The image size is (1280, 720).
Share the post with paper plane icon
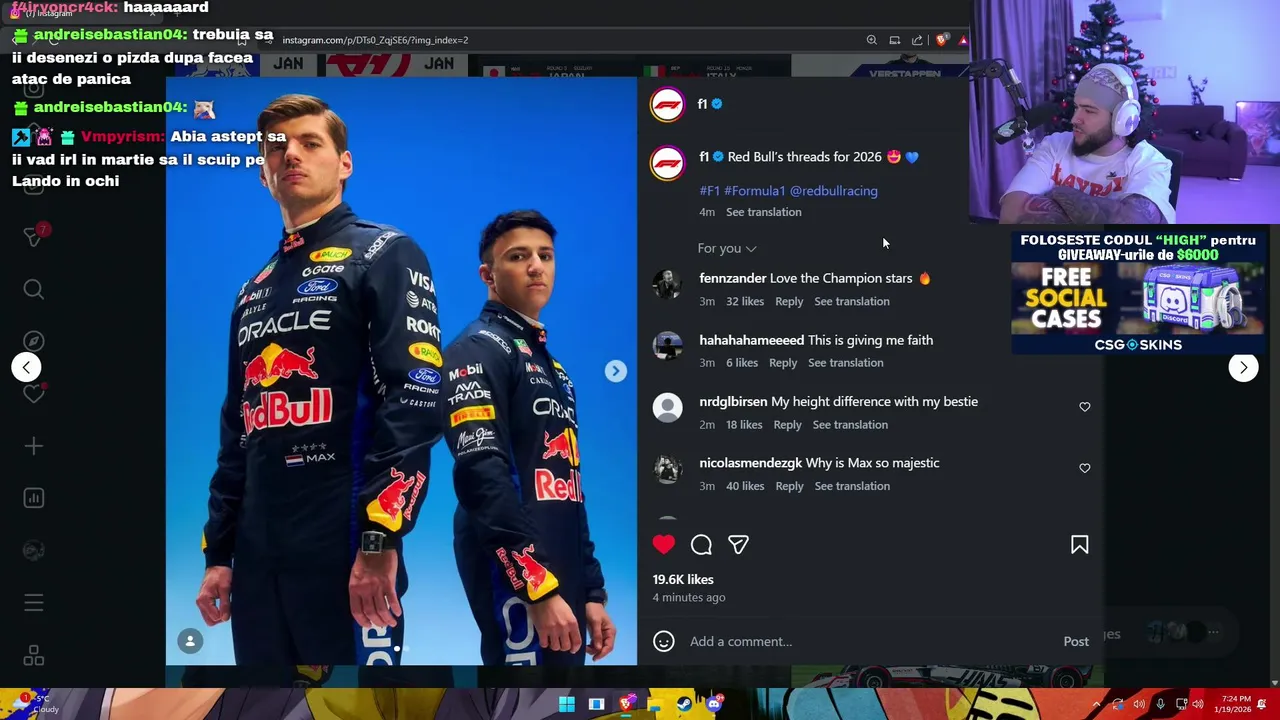tap(738, 544)
